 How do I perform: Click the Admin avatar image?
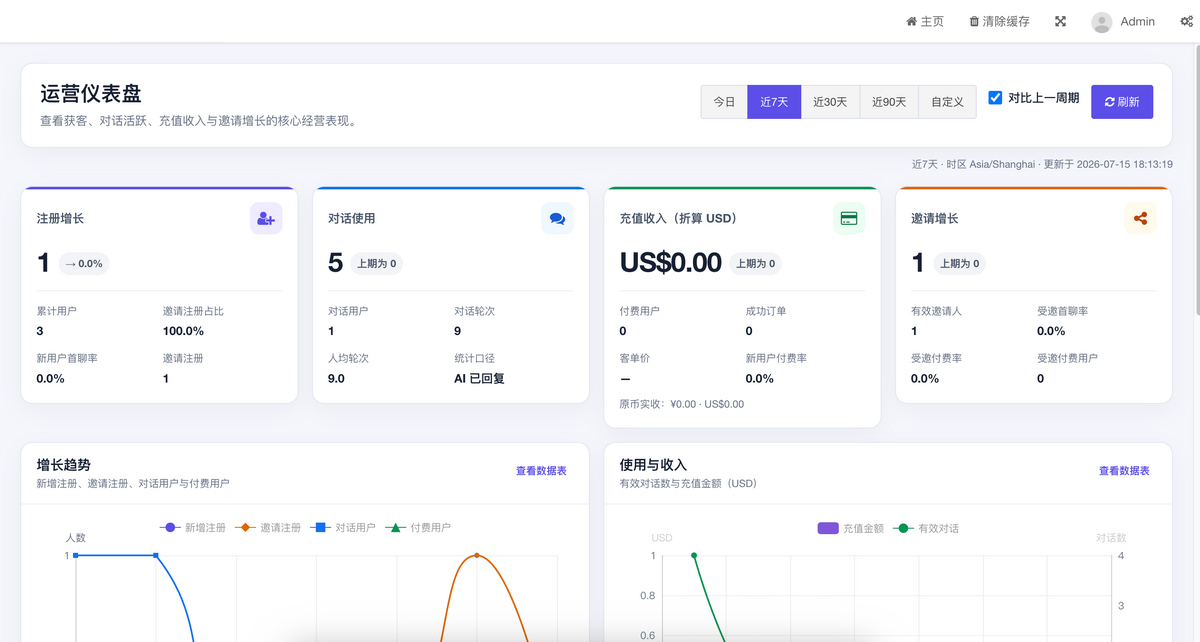click(x=1102, y=22)
